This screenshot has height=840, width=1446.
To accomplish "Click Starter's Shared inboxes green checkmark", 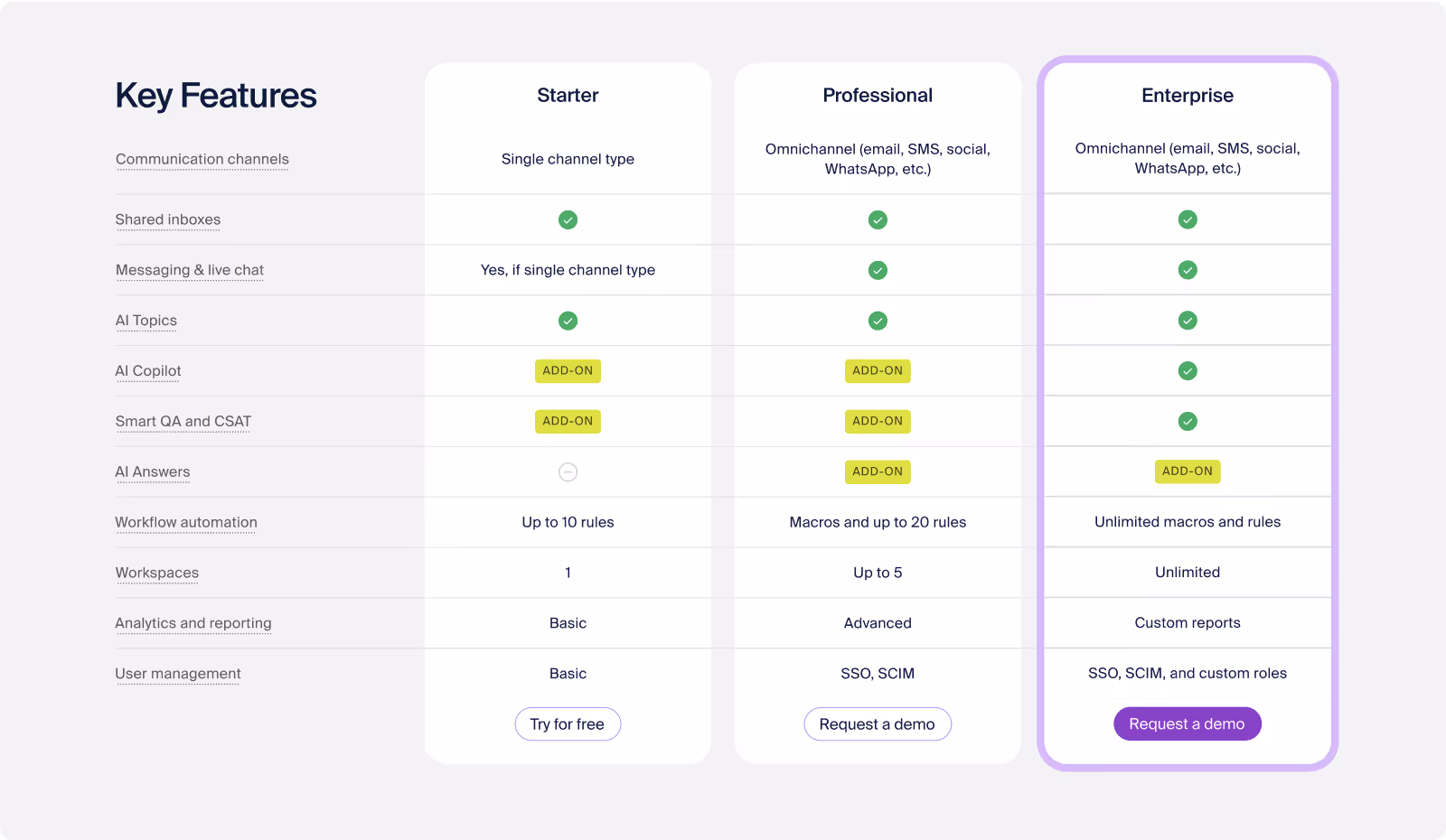I will 568,219.
